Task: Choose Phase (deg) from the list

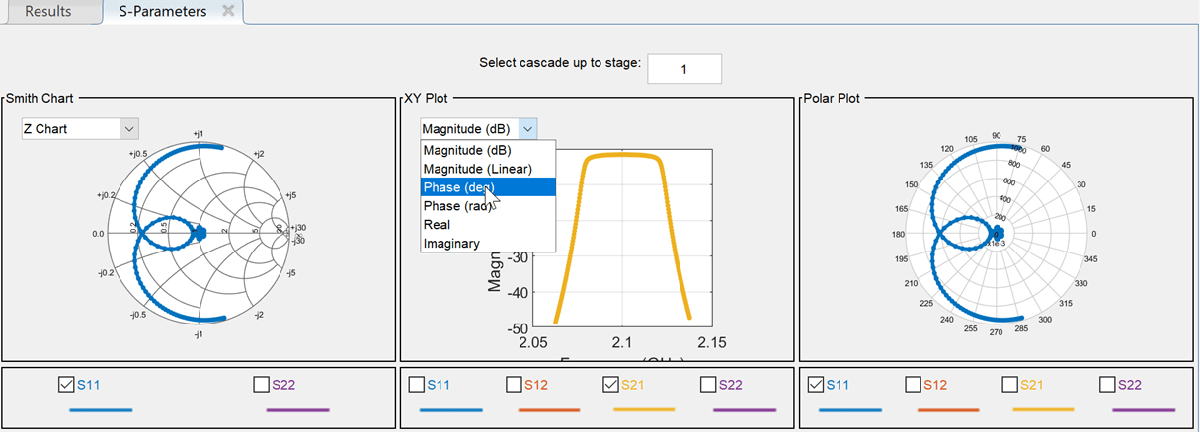Action: click(458, 187)
